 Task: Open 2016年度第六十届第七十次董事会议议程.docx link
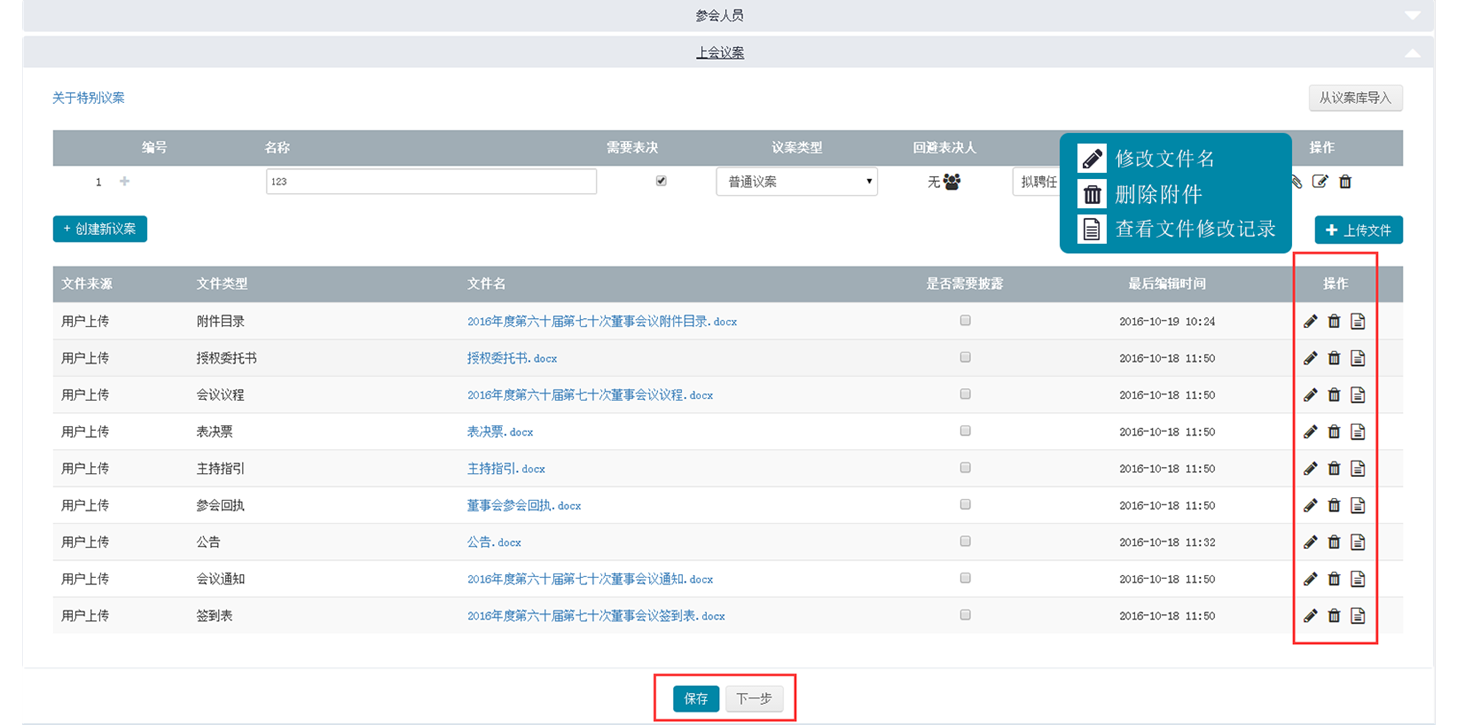click(x=590, y=395)
